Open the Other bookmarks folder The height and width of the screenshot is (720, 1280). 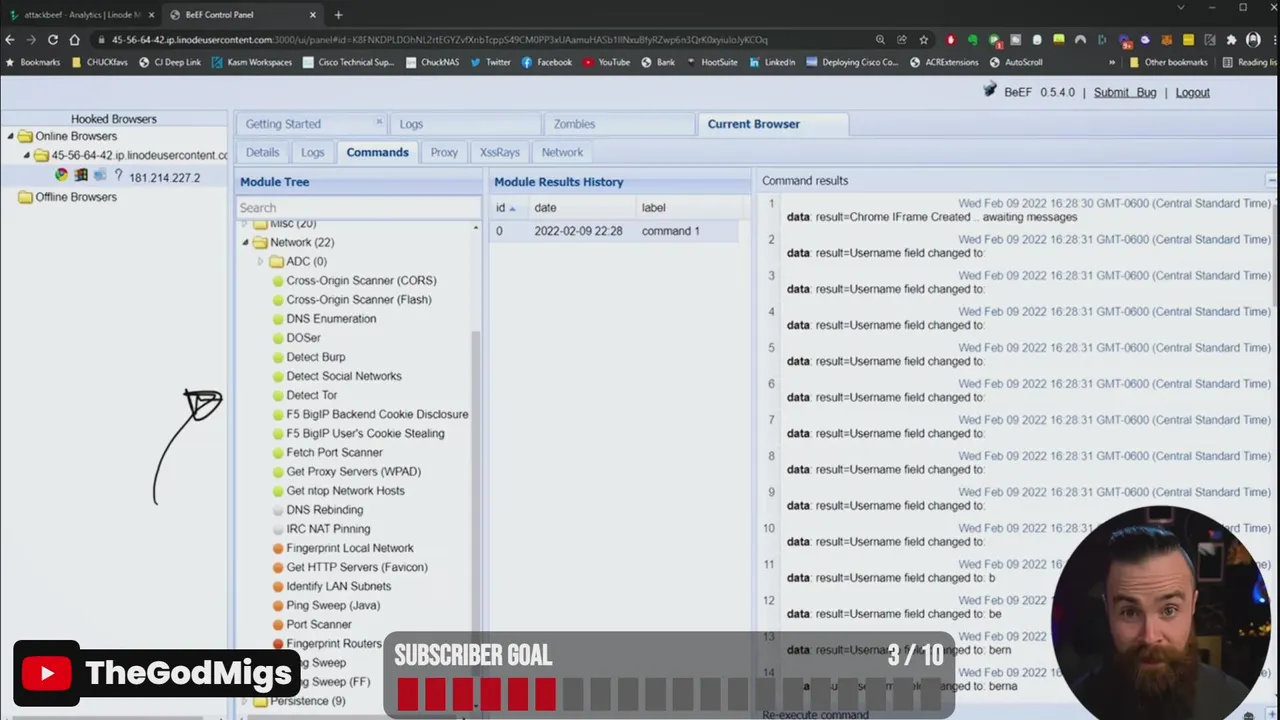point(1168,62)
